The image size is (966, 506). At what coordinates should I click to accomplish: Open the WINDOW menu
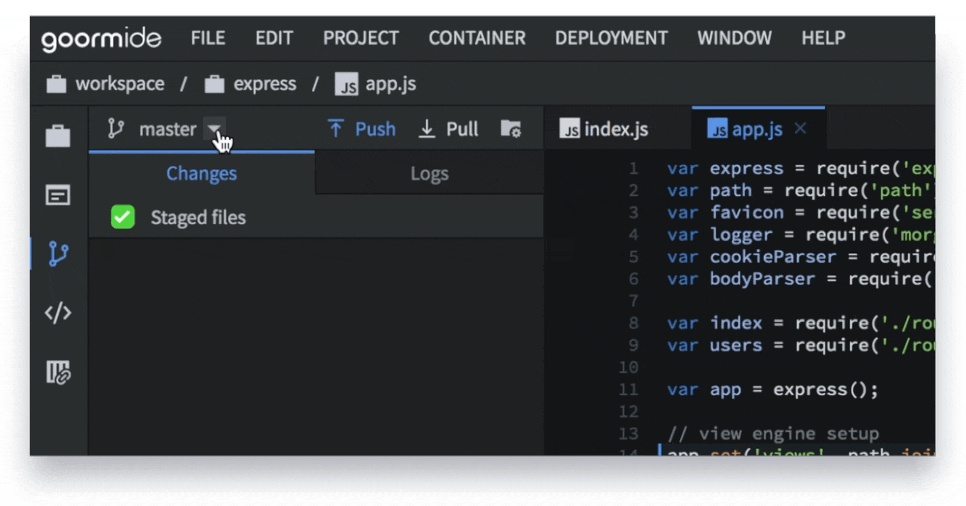pos(734,38)
